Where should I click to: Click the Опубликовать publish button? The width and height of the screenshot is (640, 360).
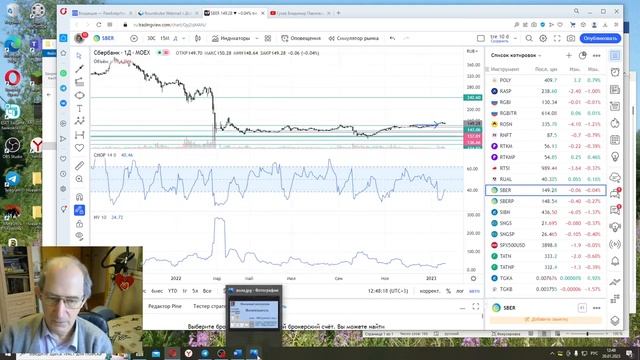(600, 38)
